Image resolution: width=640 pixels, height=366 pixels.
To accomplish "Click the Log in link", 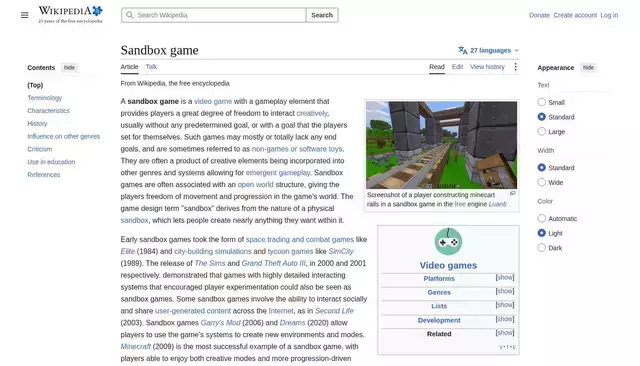I will [x=609, y=15].
